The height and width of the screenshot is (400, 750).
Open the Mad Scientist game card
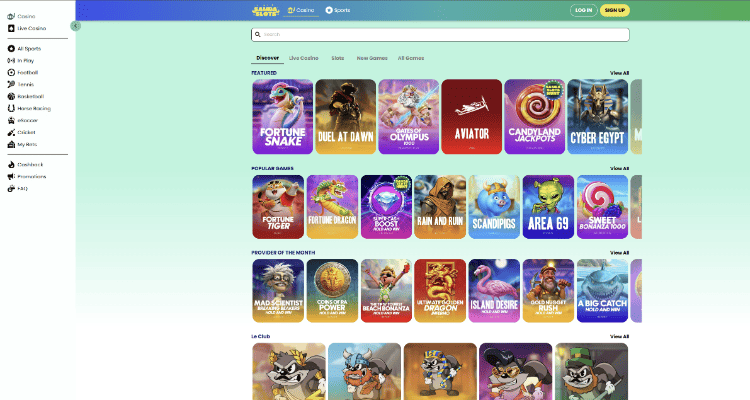(x=278, y=291)
